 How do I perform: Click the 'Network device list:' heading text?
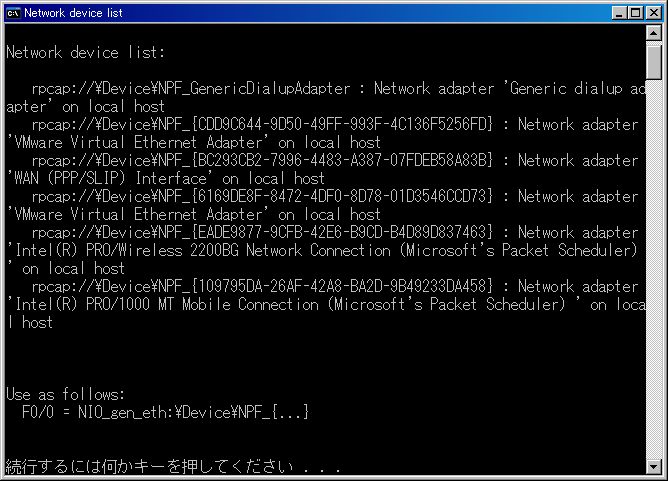click(85, 52)
